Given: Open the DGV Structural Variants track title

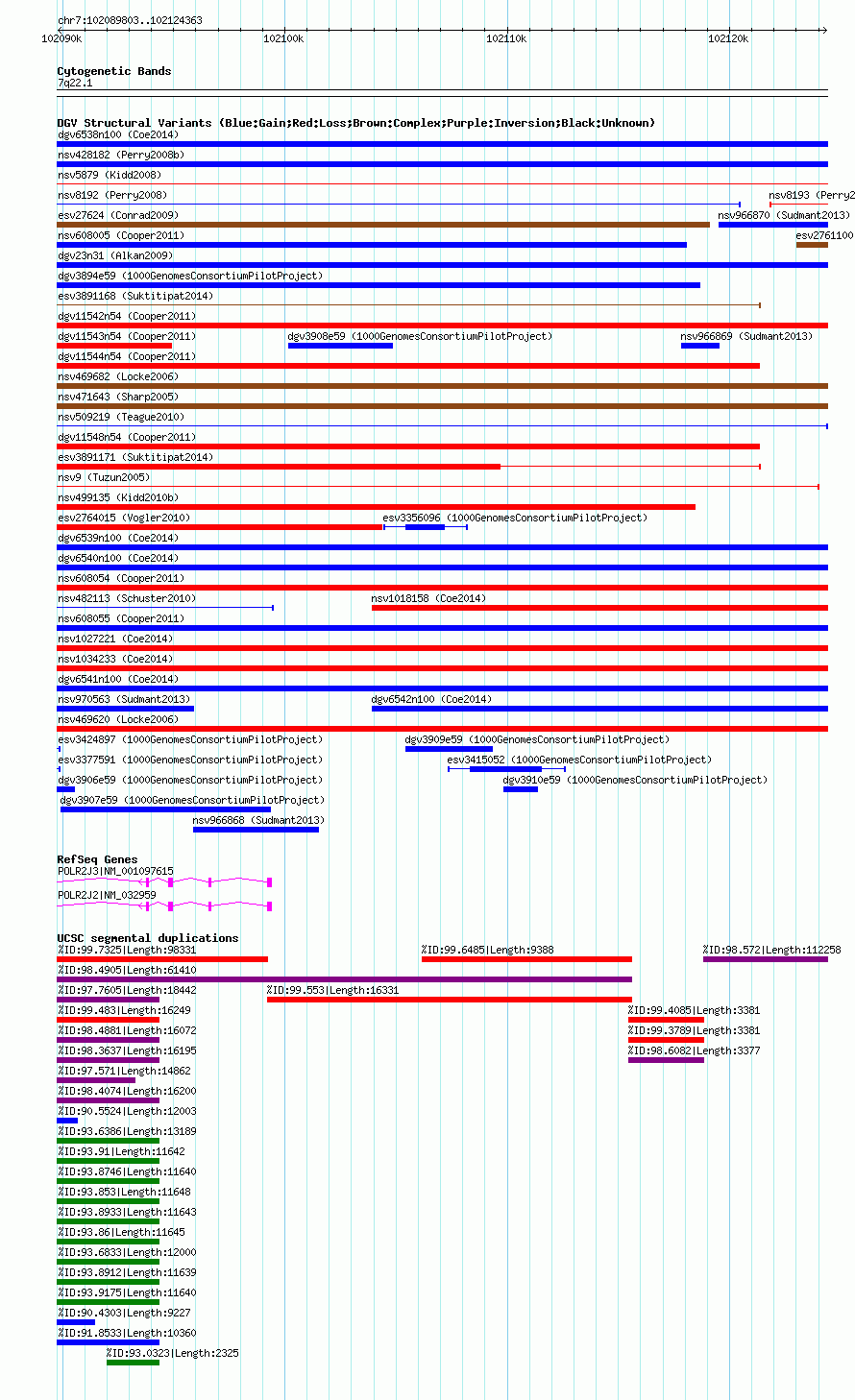Looking at the screenshot, I should (356, 123).
